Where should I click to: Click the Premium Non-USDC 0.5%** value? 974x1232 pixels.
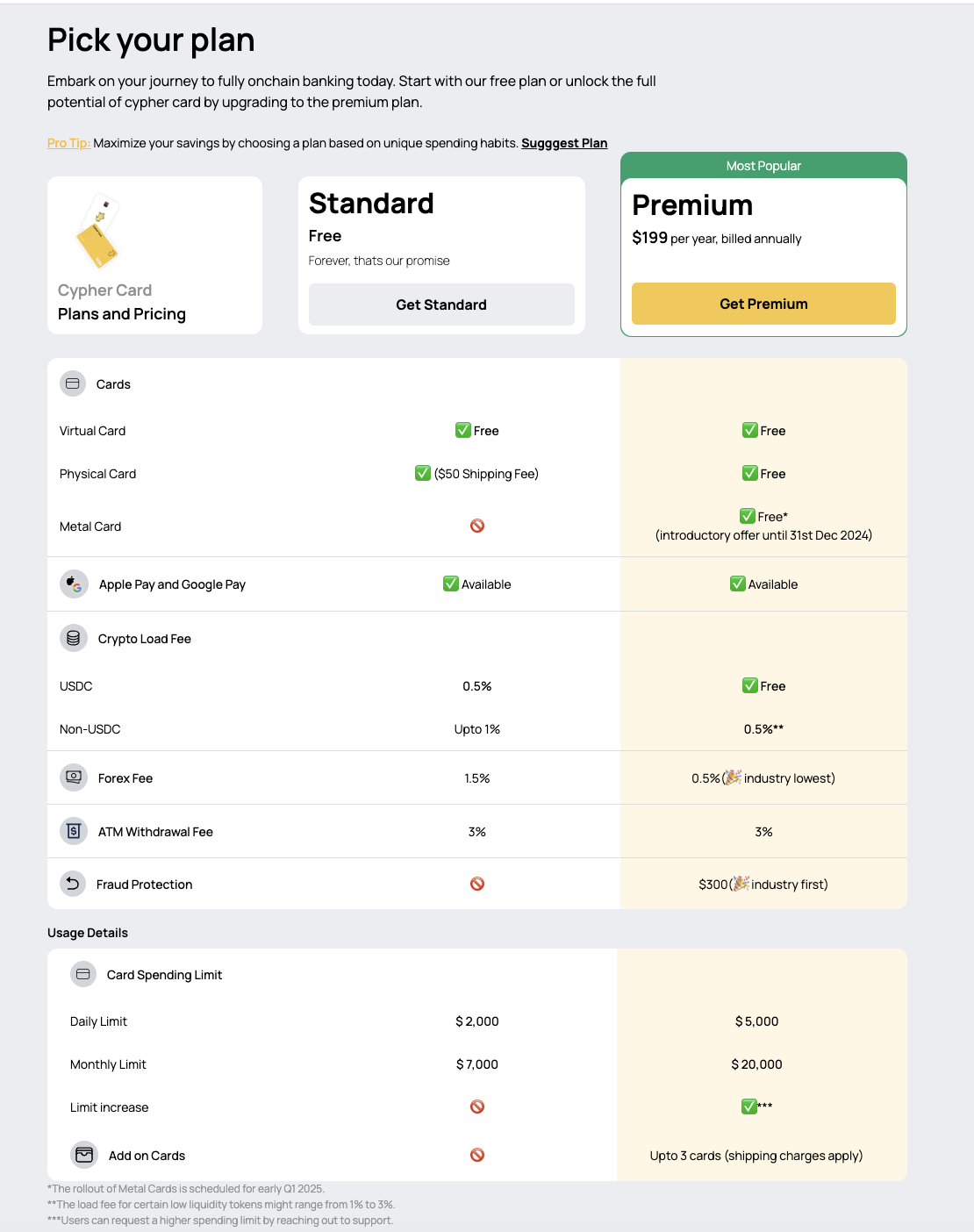763,729
